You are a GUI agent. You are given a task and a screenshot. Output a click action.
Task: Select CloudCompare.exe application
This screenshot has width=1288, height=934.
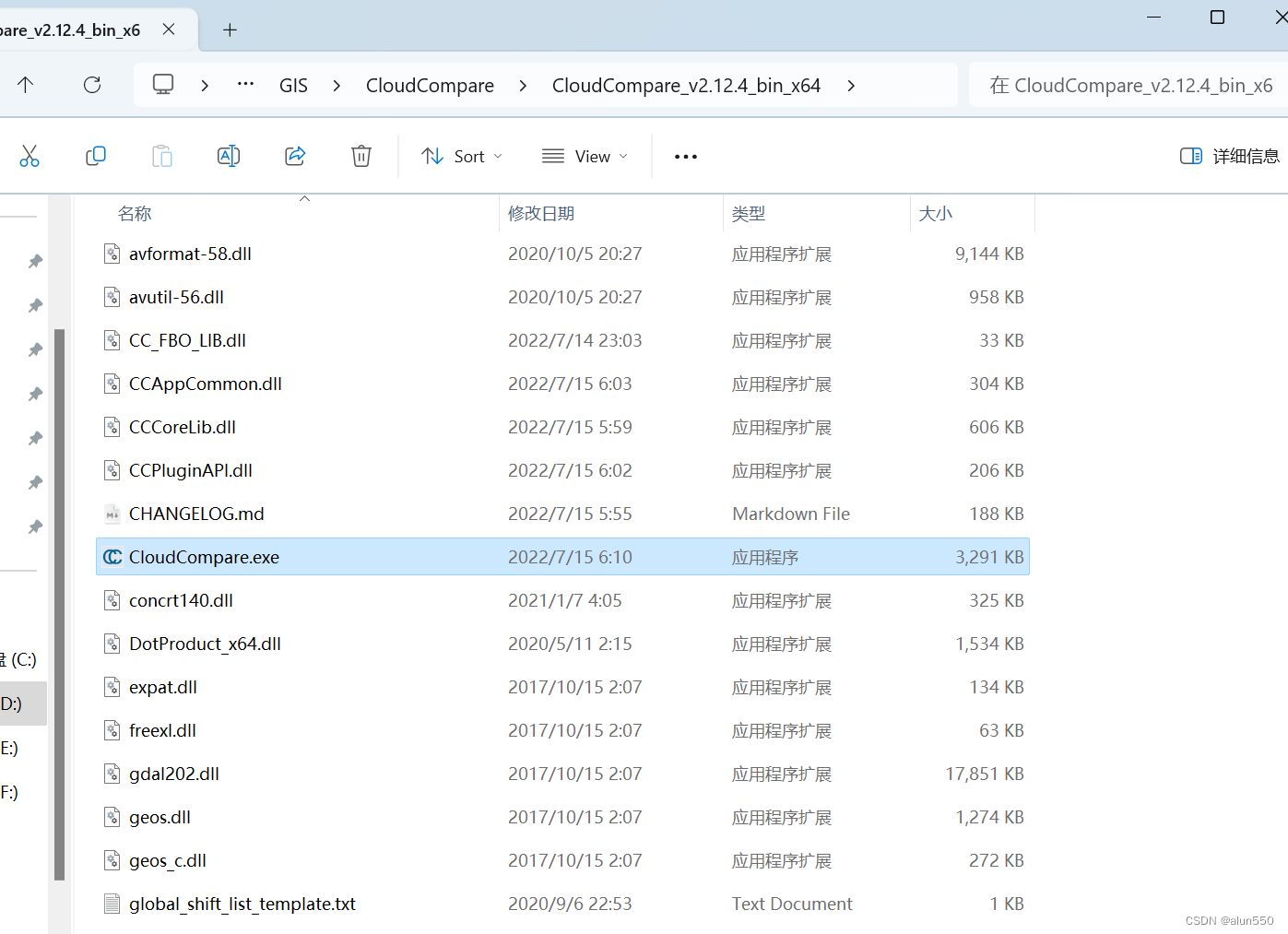pos(562,557)
